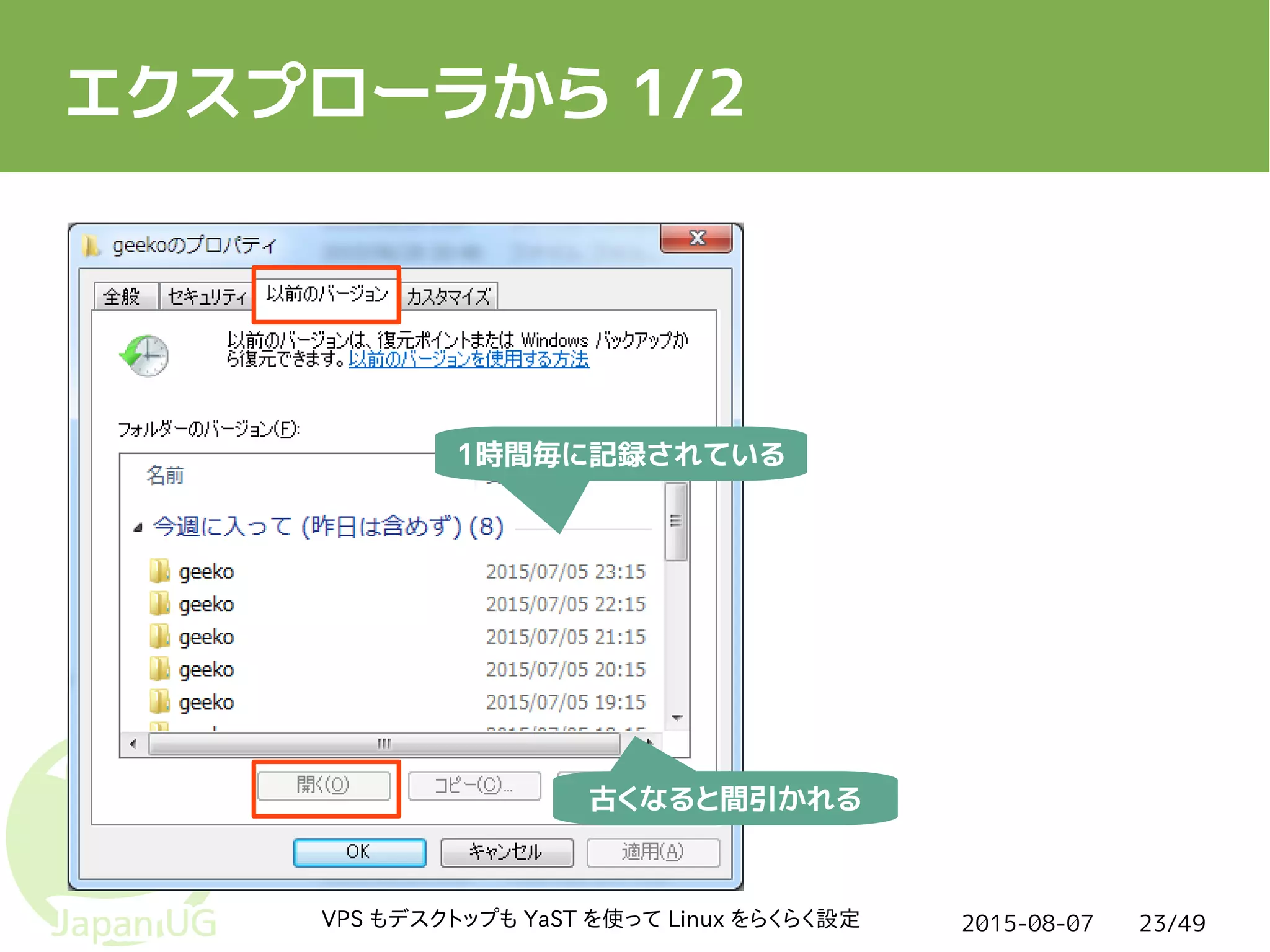
Task: Click the 開く(O) button
Action: click(324, 786)
